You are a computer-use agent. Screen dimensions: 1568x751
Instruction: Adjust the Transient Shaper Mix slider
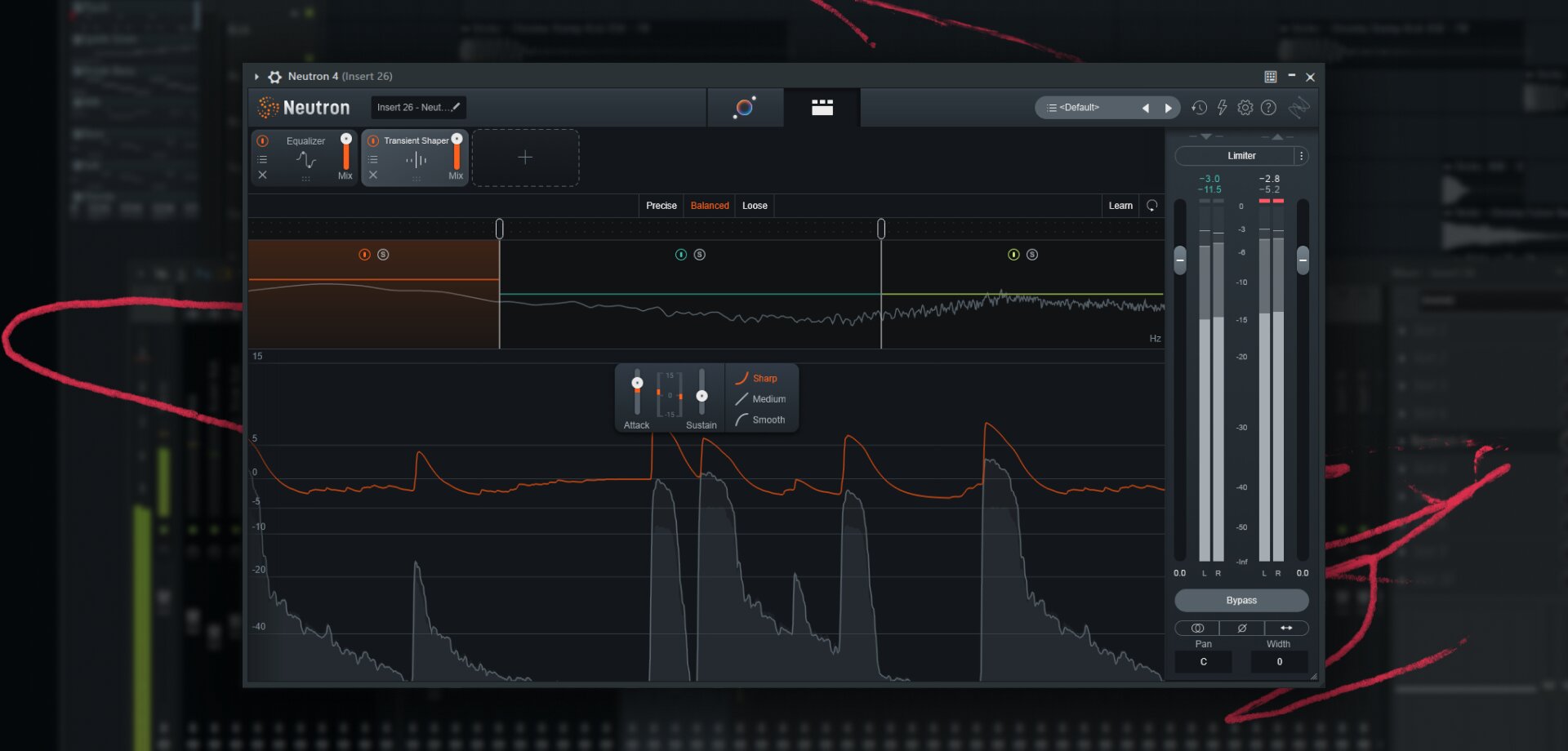[x=457, y=153]
